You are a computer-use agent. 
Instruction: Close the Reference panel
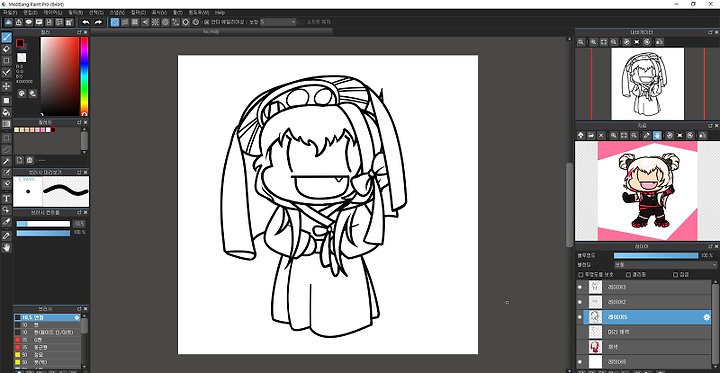point(716,125)
